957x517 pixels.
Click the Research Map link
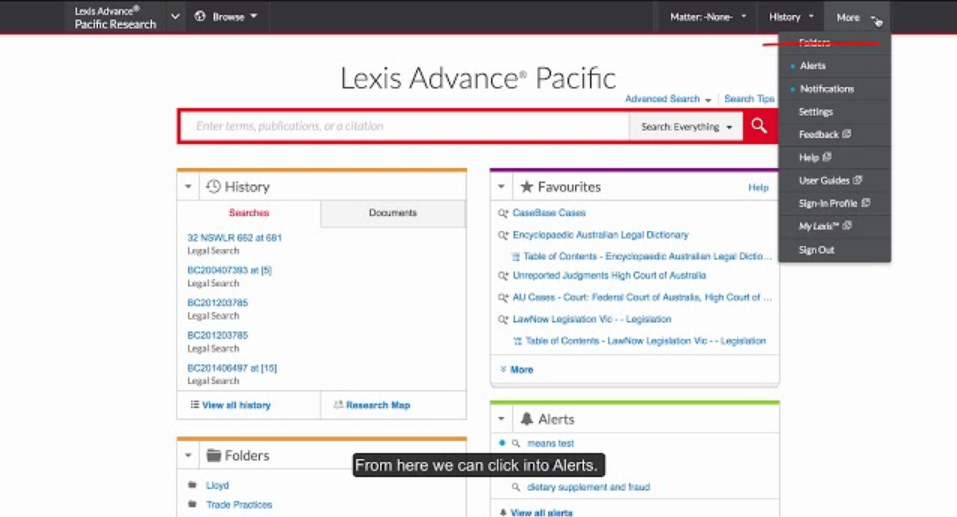pos(378,405)
